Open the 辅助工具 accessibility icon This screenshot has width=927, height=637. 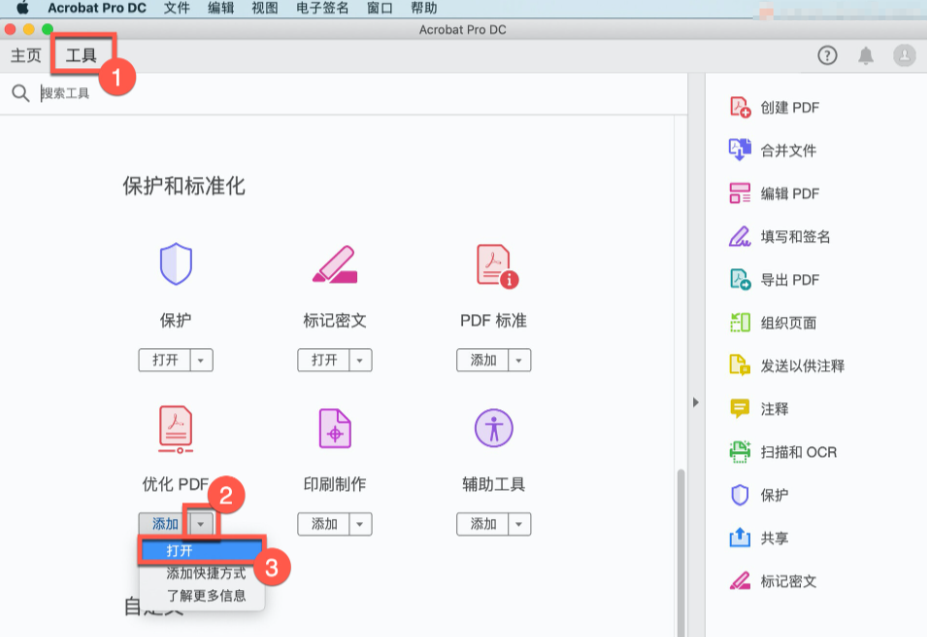tap(493, 427)
